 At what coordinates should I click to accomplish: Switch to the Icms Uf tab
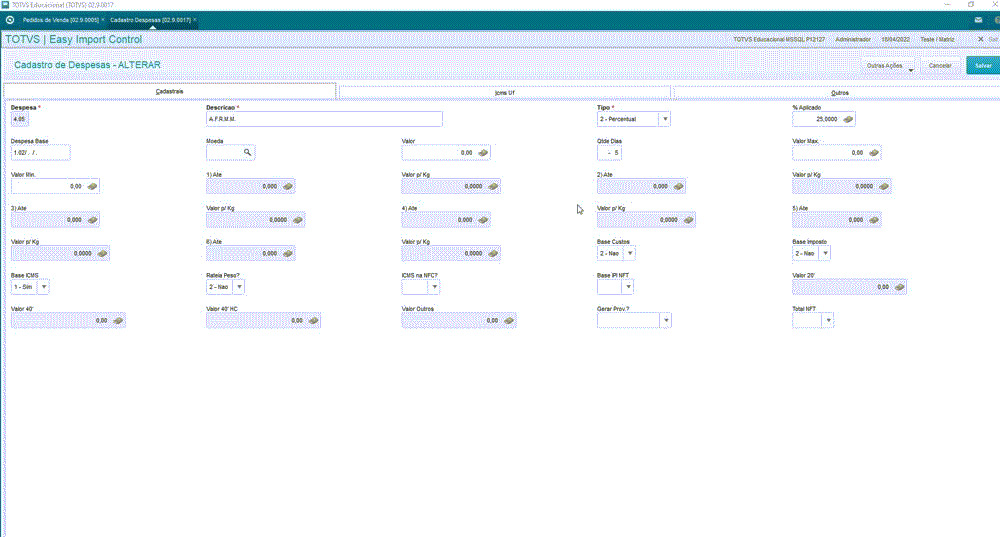[x=504, y=93]
